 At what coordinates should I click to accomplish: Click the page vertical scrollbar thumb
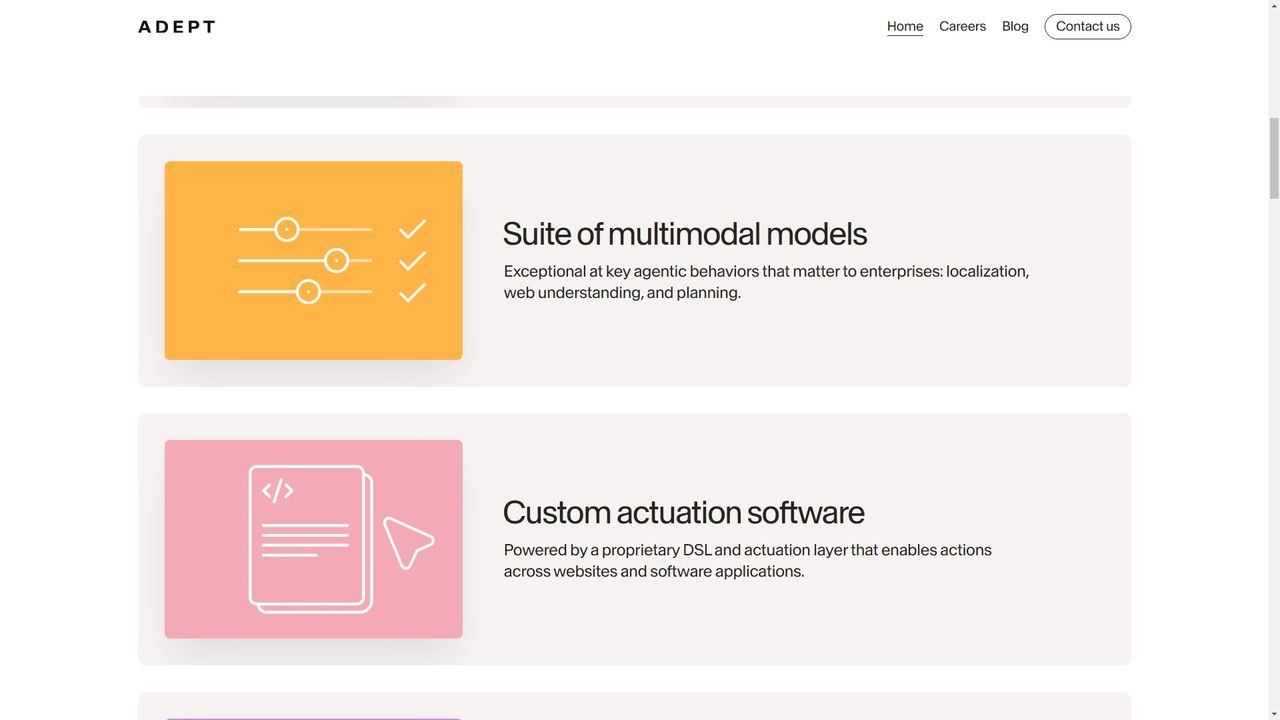tap(1274, 157)
